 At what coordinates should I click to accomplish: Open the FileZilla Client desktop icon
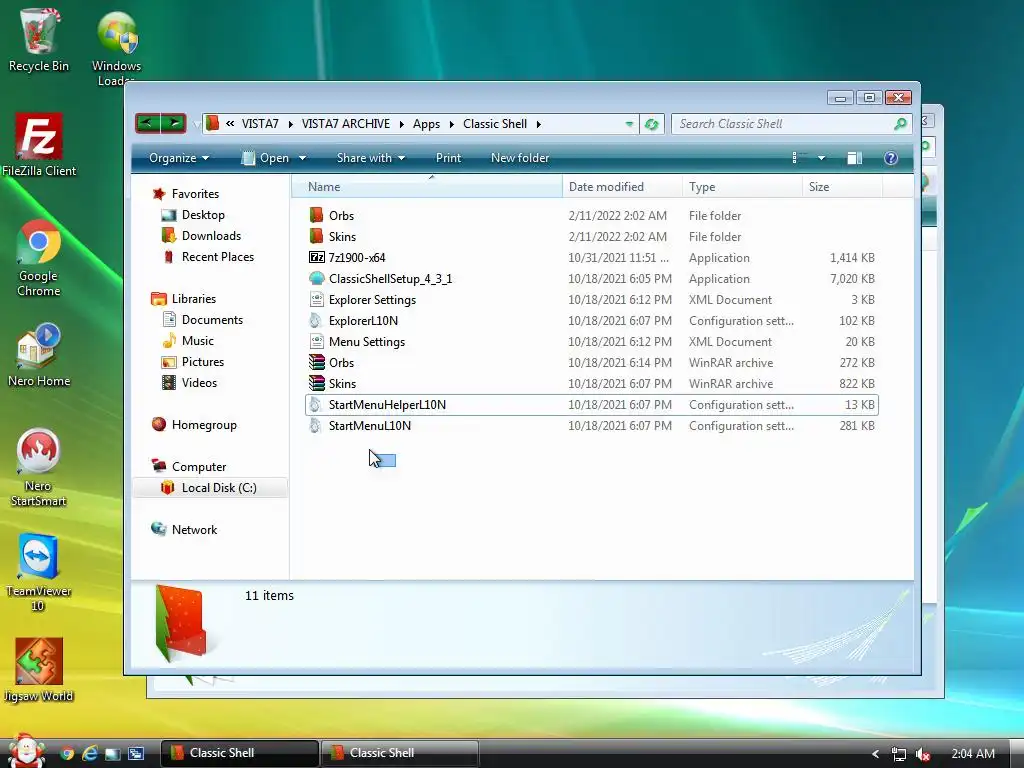coord(39,145)
